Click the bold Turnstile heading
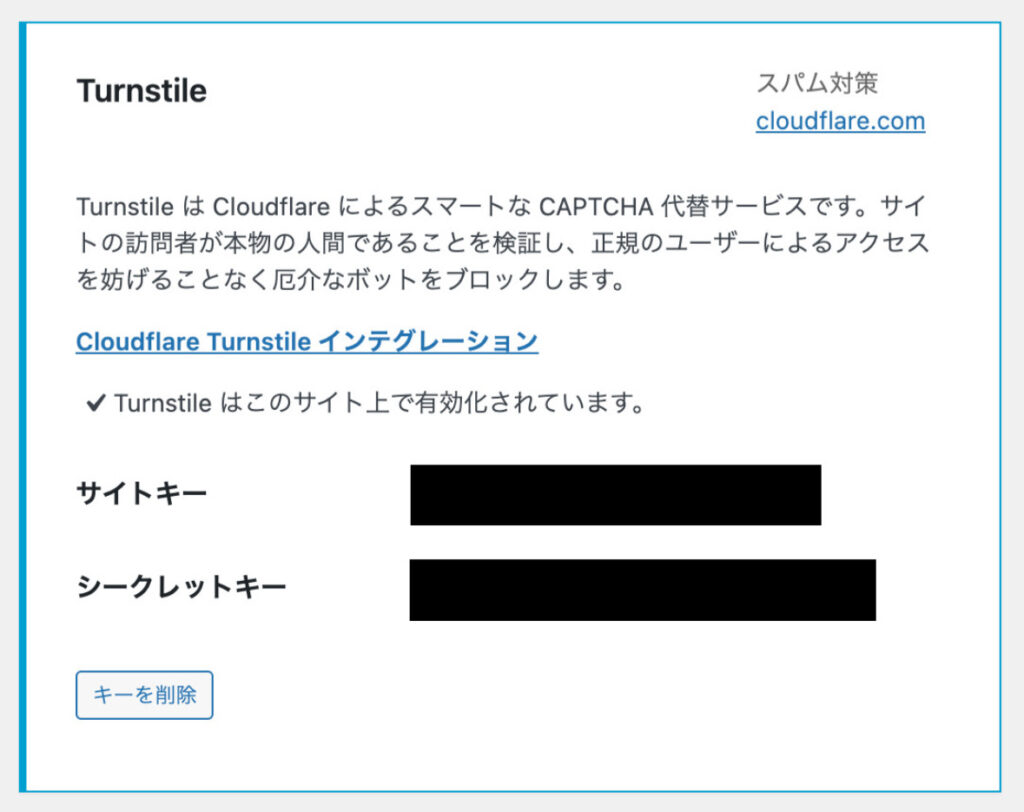The height and width of the screenshot is (812, 1024). (x=141, y=91)
